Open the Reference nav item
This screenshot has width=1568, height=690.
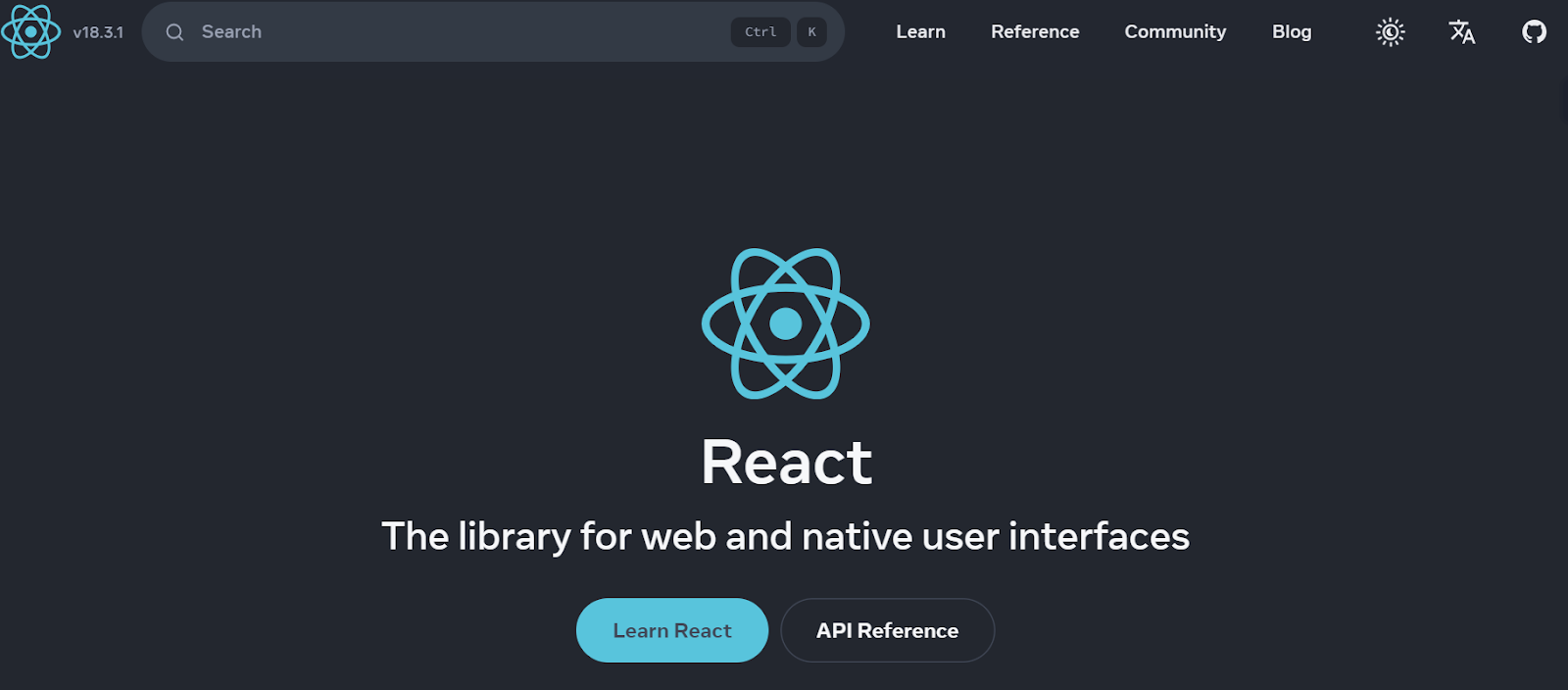pyautogui.click(x=1035, y=31)
